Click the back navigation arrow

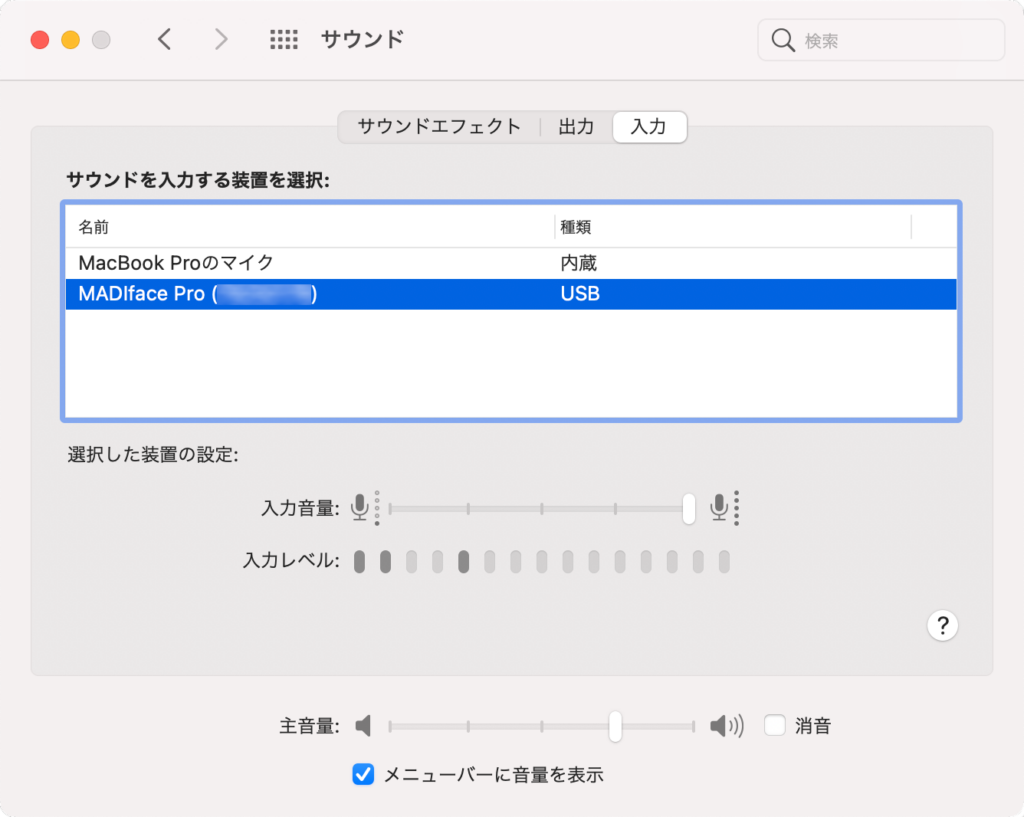[166, 39]
